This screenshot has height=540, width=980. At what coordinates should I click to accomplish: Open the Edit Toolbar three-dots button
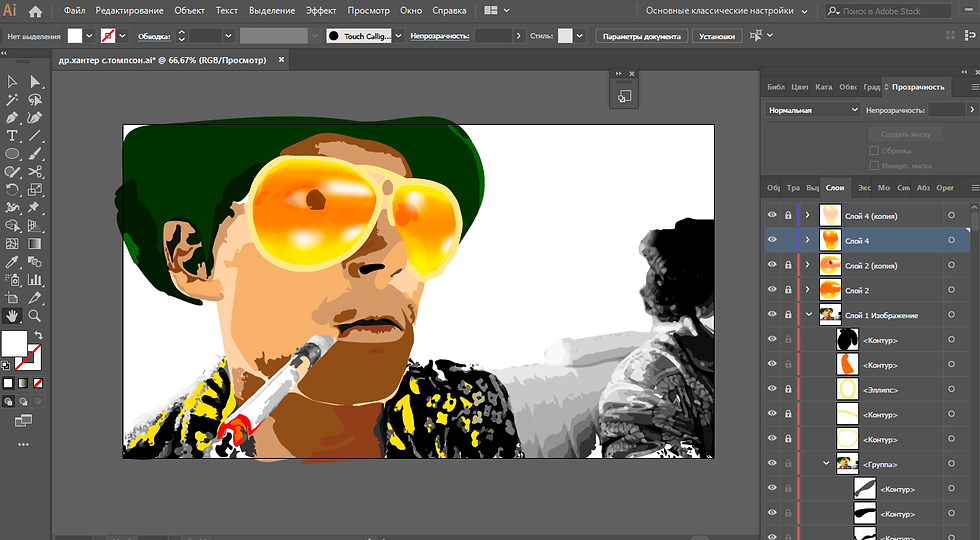tap(23, 444)
